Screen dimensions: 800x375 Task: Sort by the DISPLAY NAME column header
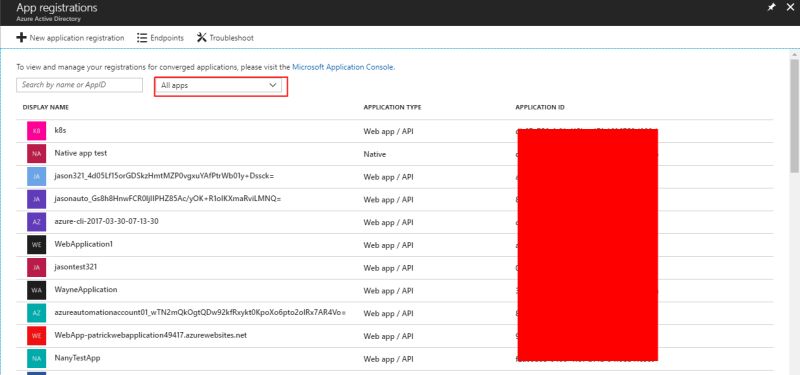(x=46, y=108)
